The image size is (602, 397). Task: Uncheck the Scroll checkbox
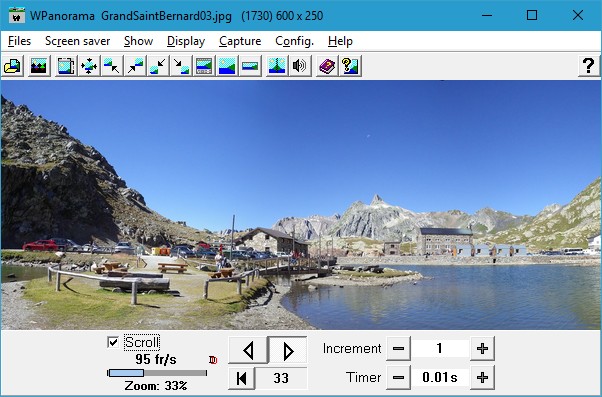click(113, 342)
